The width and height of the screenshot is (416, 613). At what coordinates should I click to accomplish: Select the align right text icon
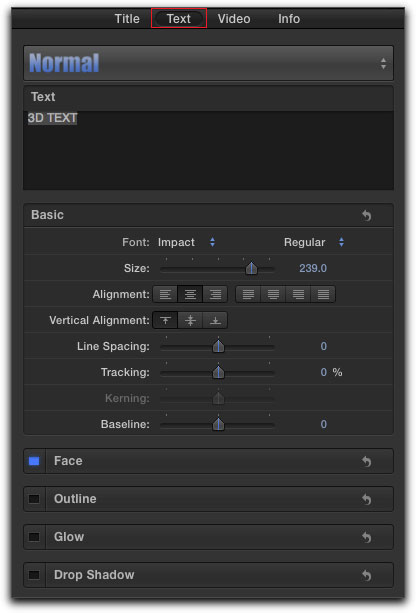click(215, 294)
